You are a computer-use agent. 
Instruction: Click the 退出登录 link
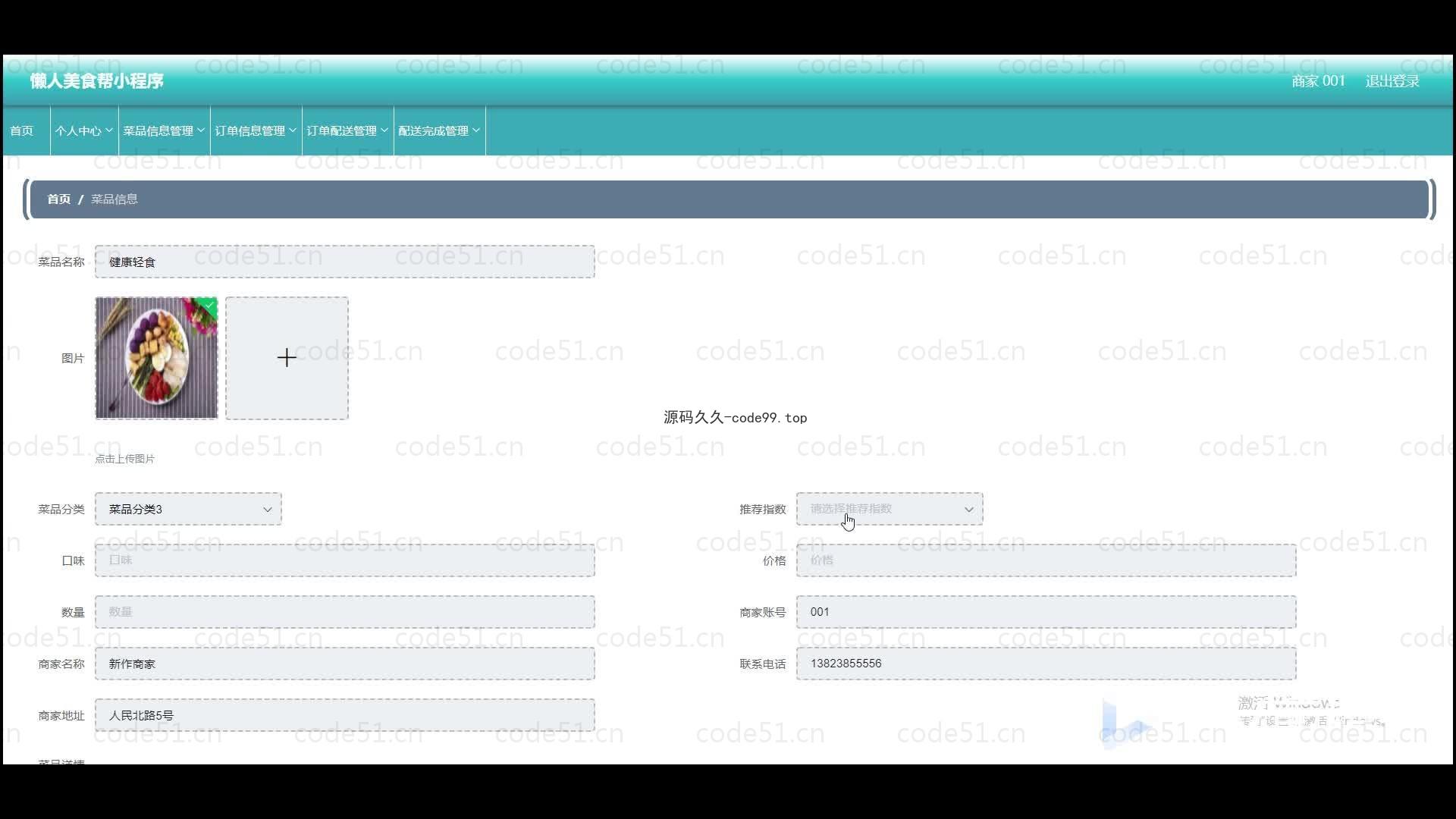(1392, 81)
